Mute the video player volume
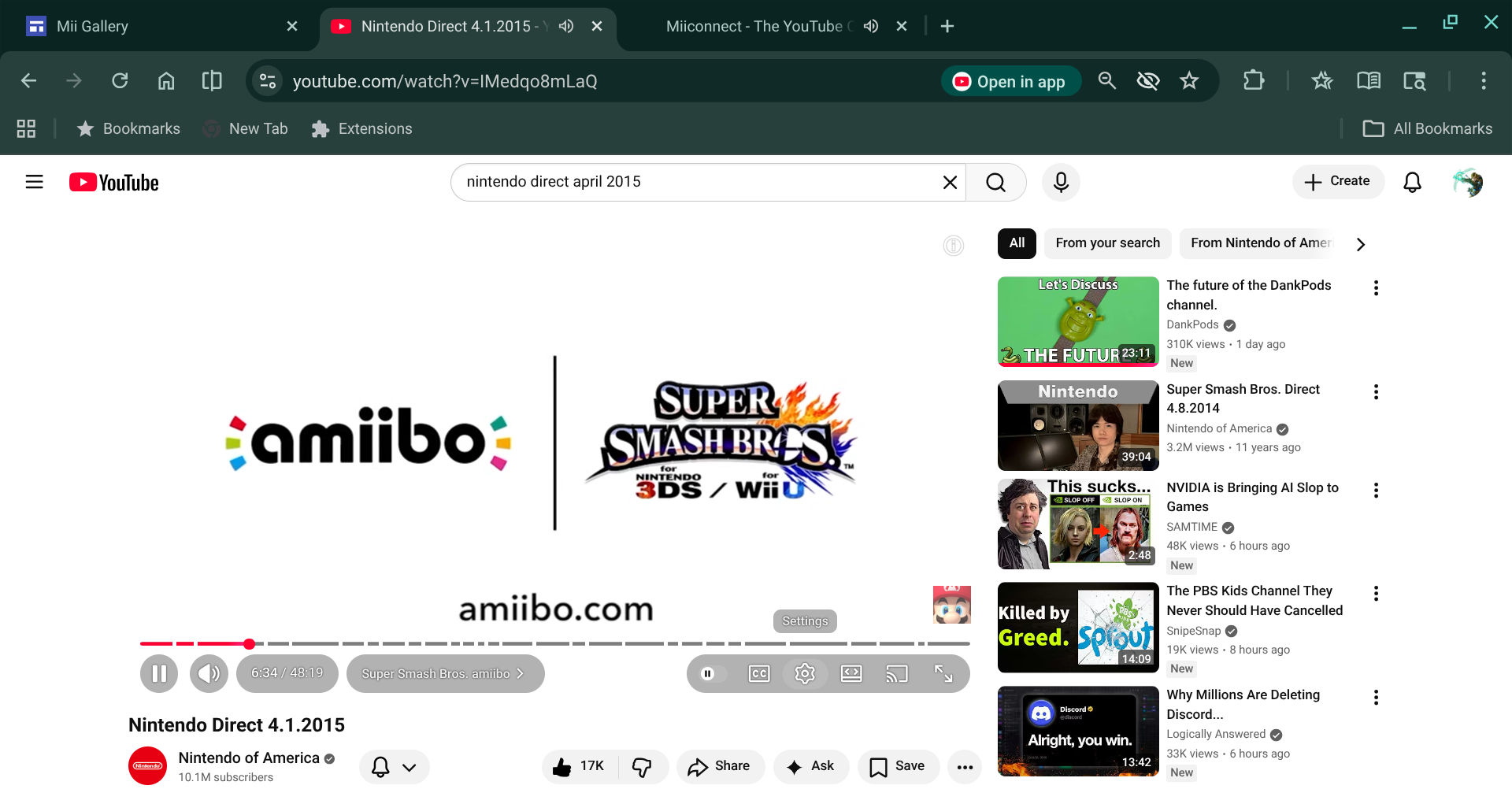Screen dimensions: 1512x789 [209, 674]
